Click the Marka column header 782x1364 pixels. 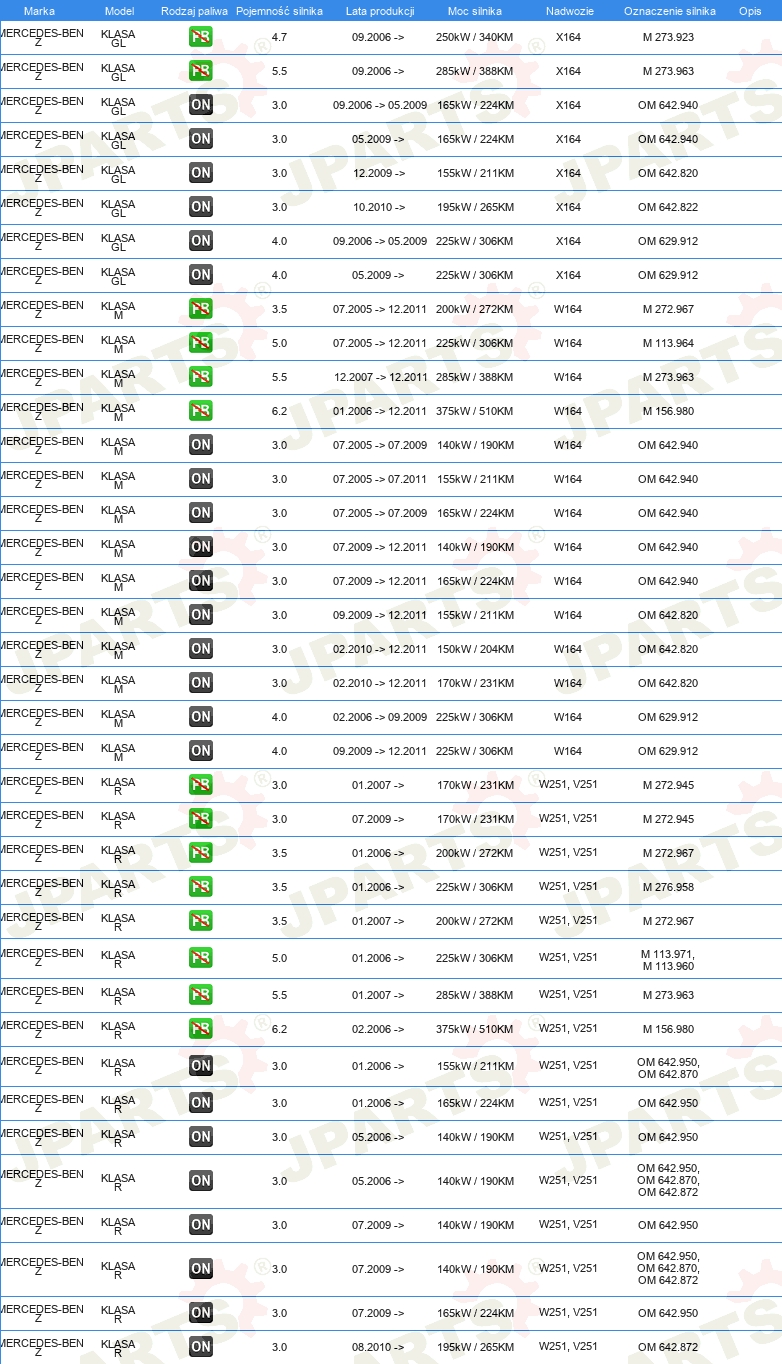pos(39,11)
